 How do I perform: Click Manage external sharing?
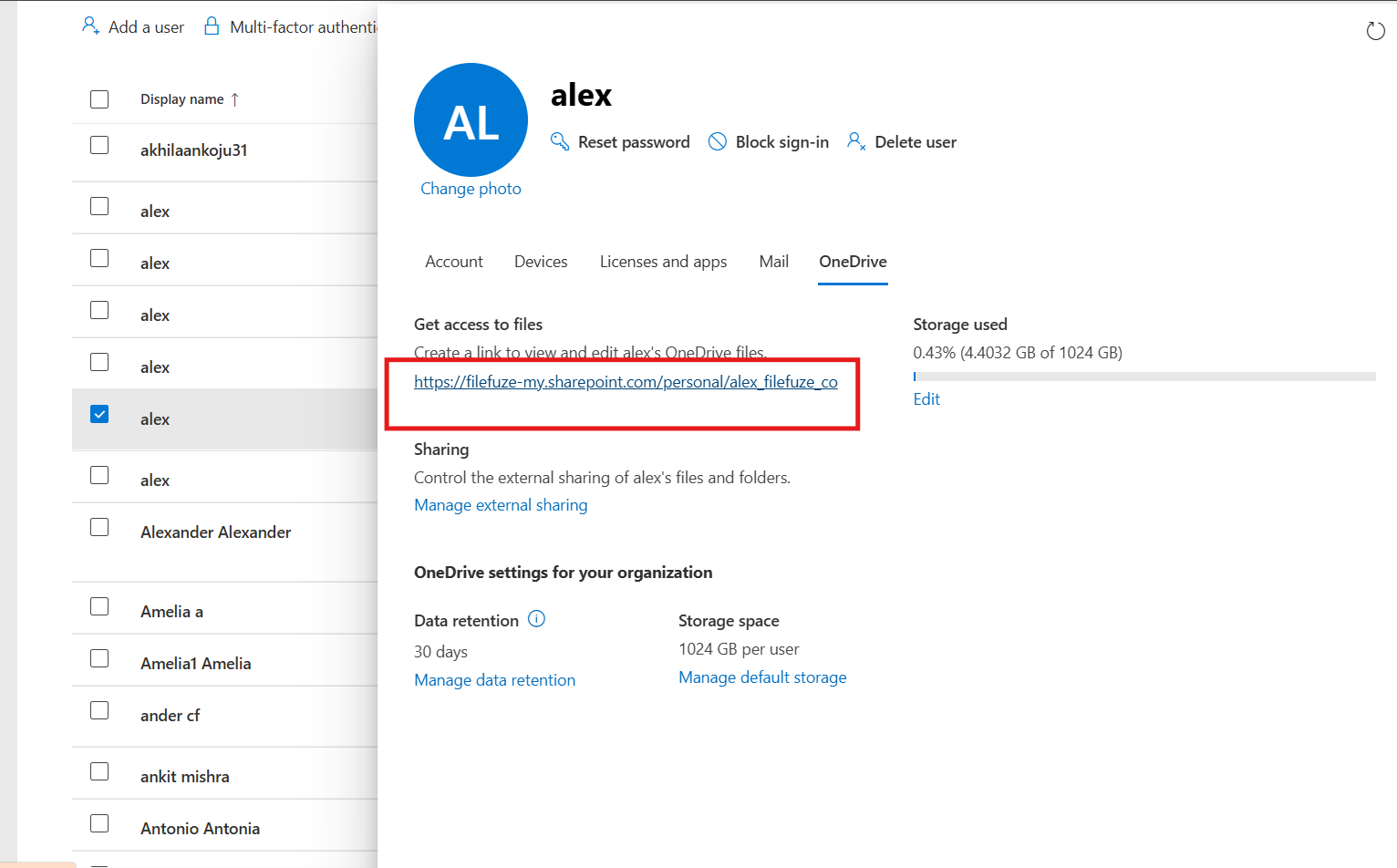pyautogui.click(x=501, y=504)
